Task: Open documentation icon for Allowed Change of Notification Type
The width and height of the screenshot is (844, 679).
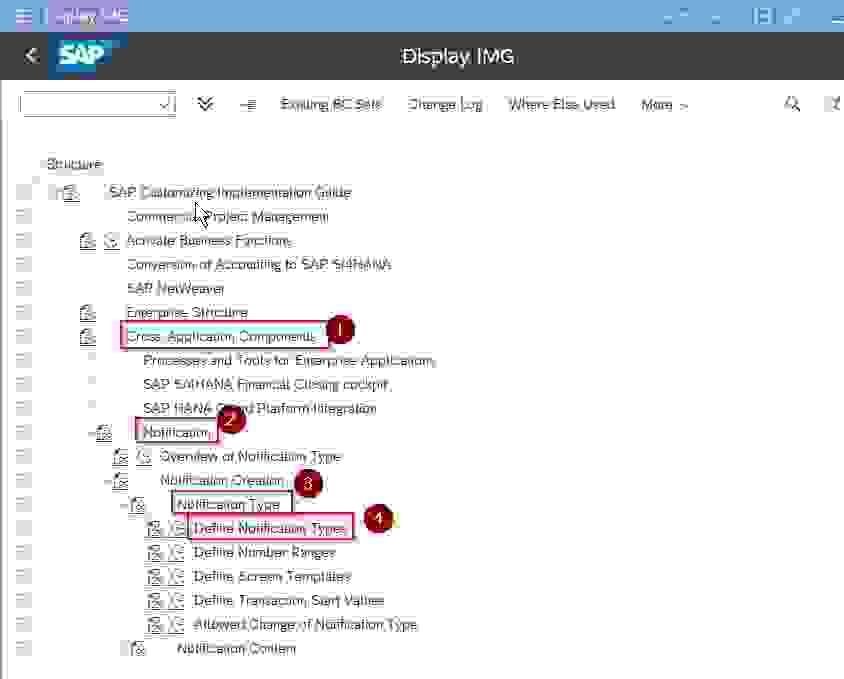Action: tap(155, 625)
